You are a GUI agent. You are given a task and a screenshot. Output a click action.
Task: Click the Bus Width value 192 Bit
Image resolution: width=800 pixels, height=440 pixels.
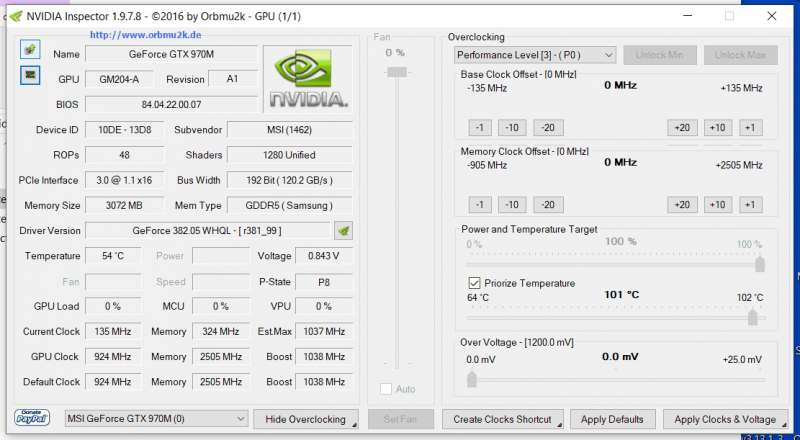pyautogui.click(x=290, y=180)
